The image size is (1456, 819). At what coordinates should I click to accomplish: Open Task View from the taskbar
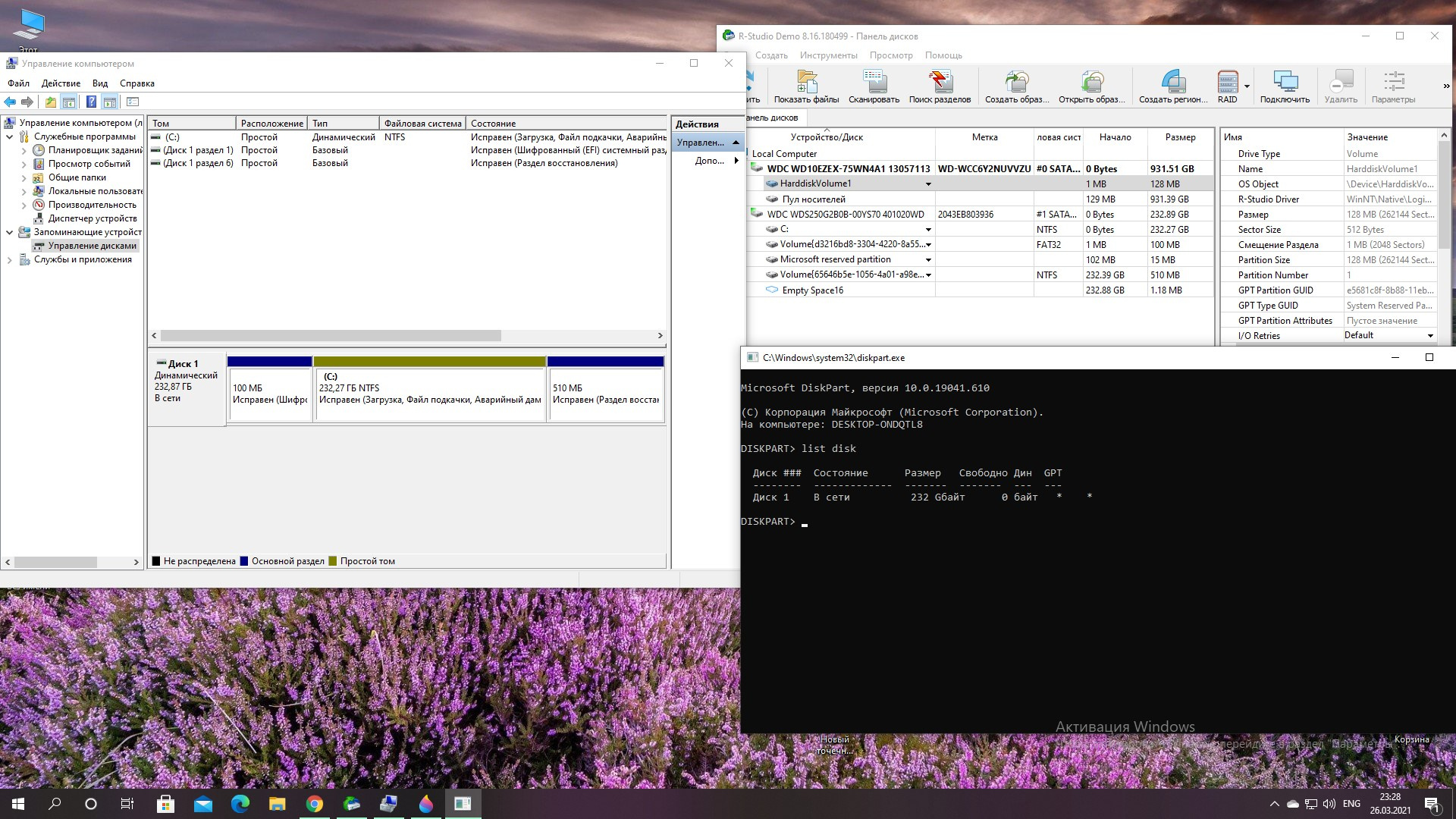coord(127,804)
